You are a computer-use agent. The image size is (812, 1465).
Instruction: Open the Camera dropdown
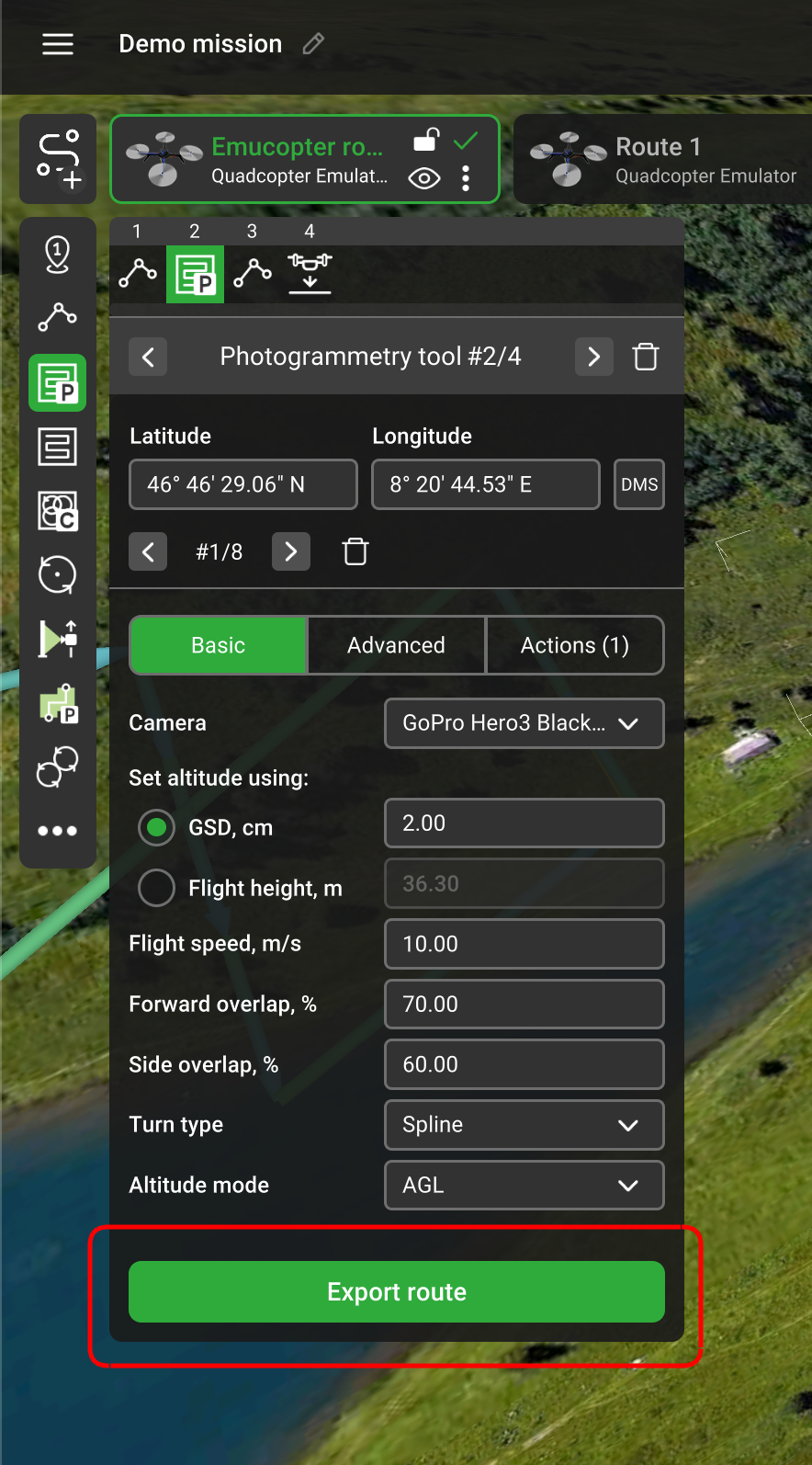tap(524, 723)
